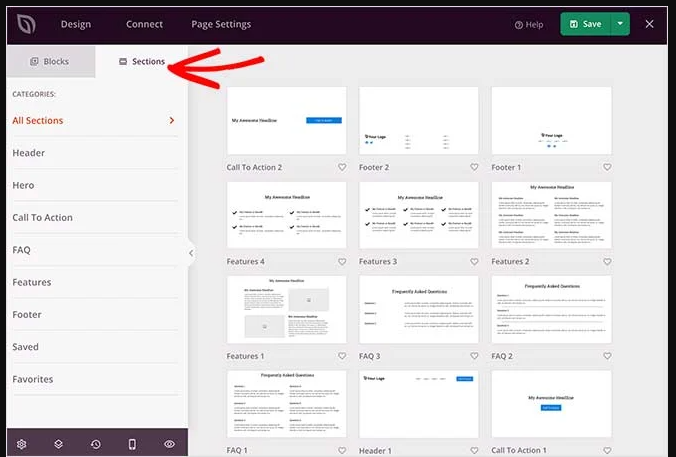Choose the FAQ 3 section thumbnail
The width and height of the screenshot is (676, 457).
click(x=418, y=310)
